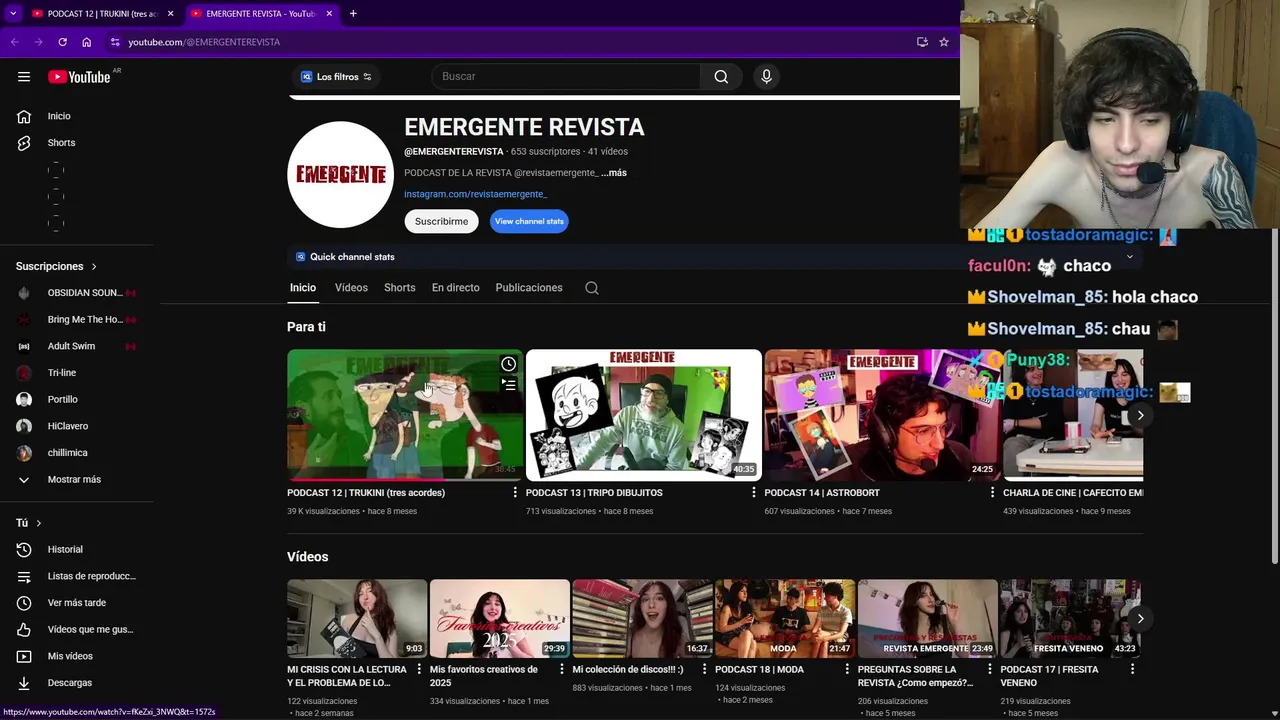
Task: Click PODCAST 14 | ASTROBORT title
Action: coord(822,493)
